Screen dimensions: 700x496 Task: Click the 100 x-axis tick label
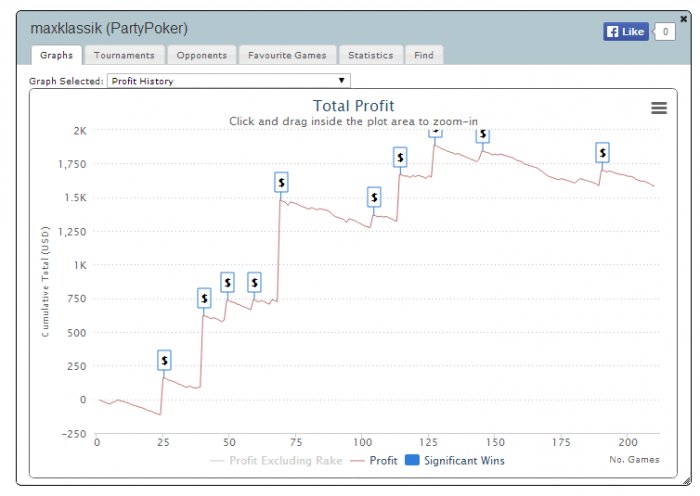pos(362,442)
